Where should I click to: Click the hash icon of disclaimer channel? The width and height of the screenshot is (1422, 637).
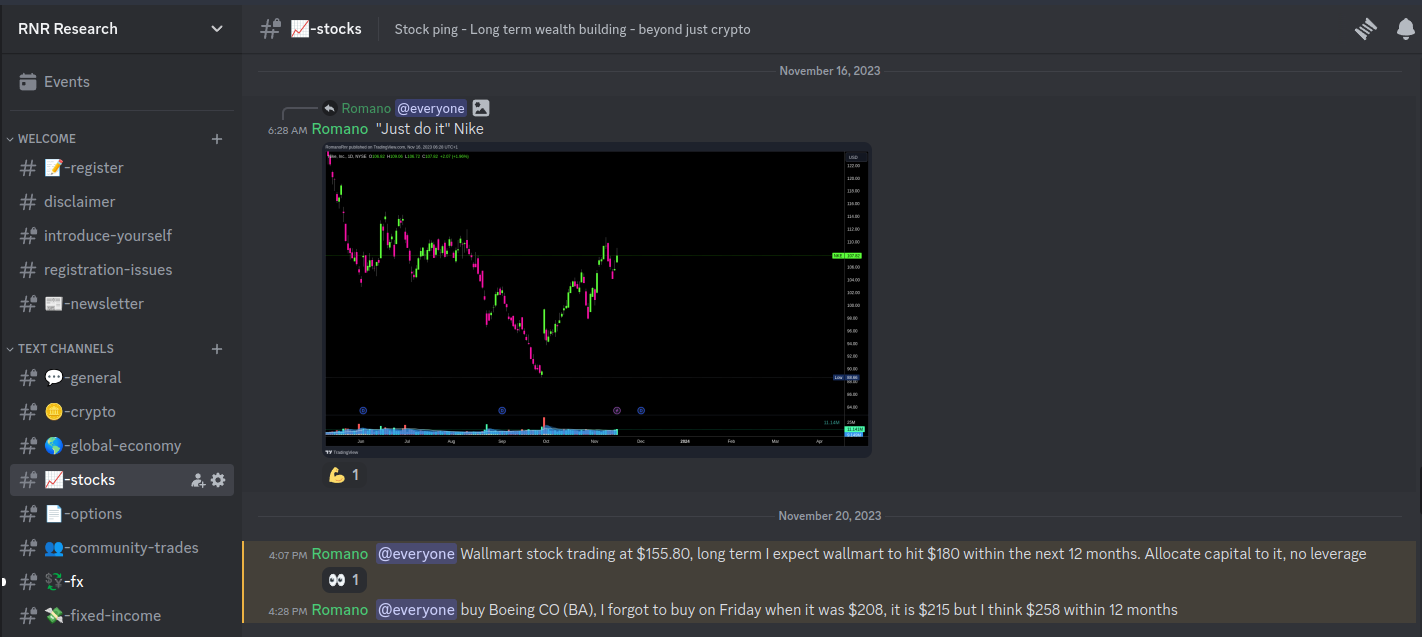[28, 202]
